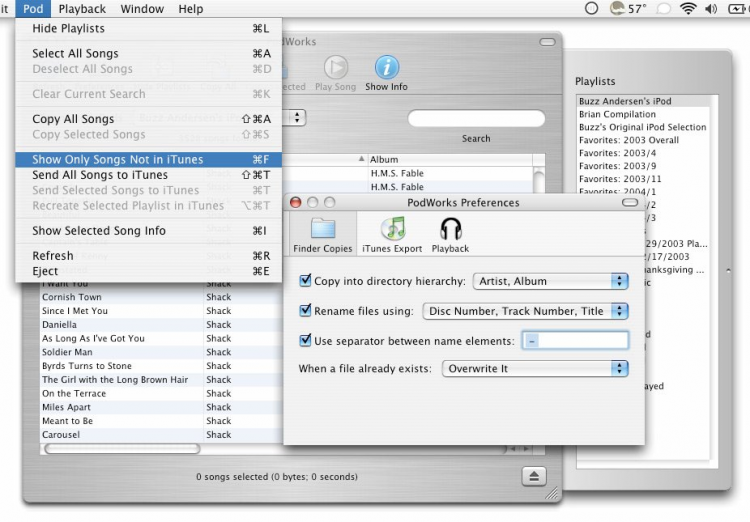Screen dimensions: 750x522
Task: Toggle Use separator between name elements checkbox
Action: point(305,340)
